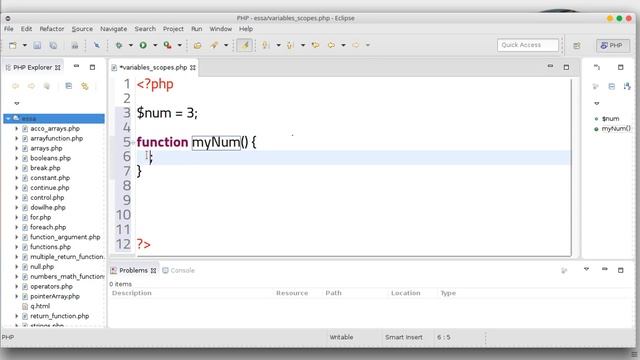Open the New file dropdown arrow
The width and height of the screenshot is (640, 360).
24,45
